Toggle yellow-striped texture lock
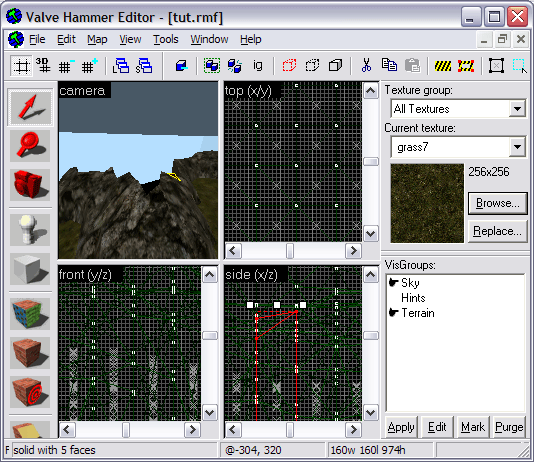534x462 pixels. (443, 66)
